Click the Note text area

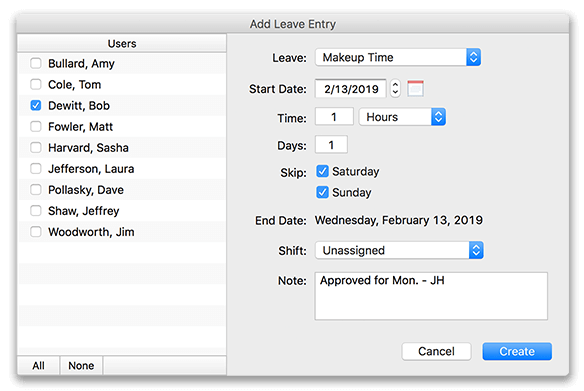431,296
